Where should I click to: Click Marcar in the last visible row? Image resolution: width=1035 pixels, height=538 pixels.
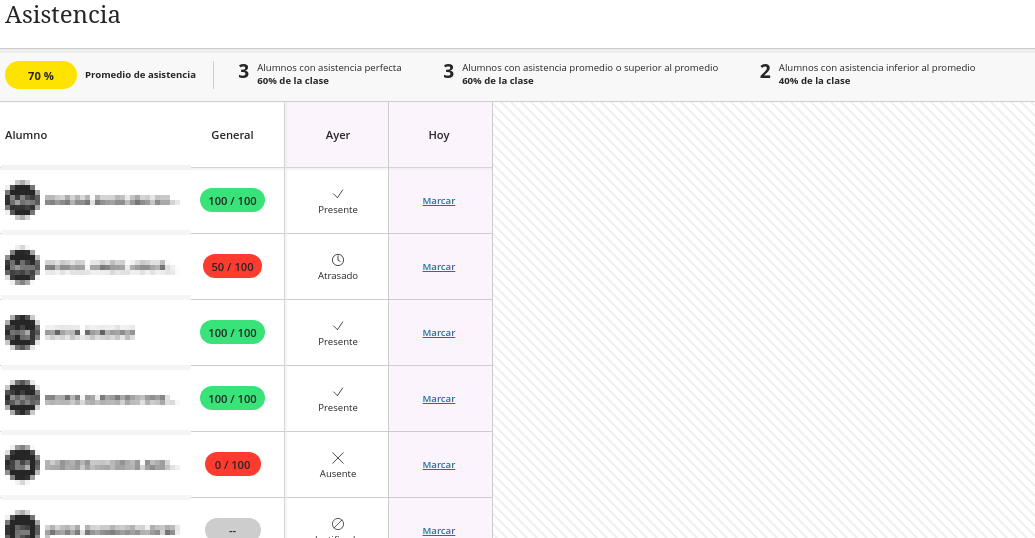[x=439, y=530]
